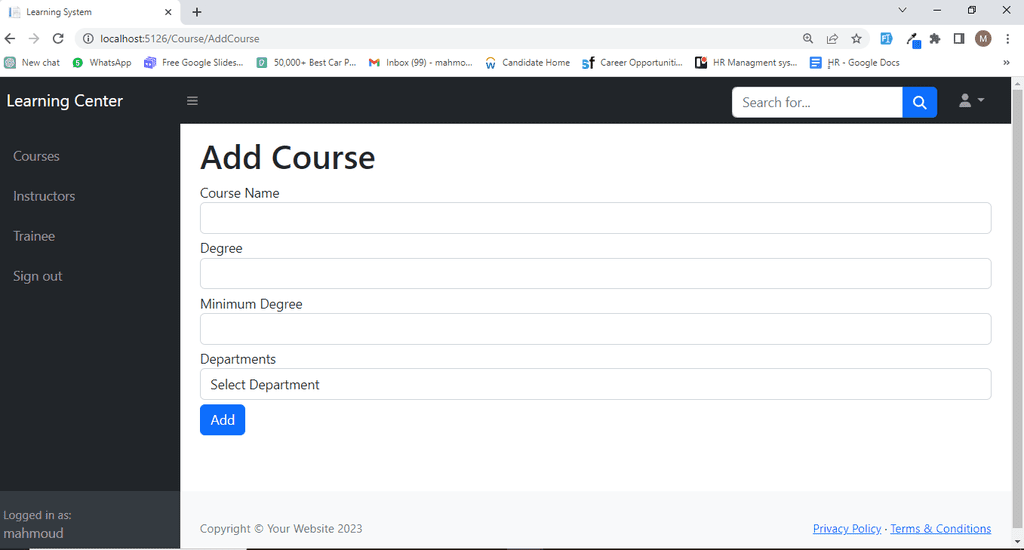Expand the tab search chevron
This screenshot has height=550, width=1024.
[x=902, y=10]
